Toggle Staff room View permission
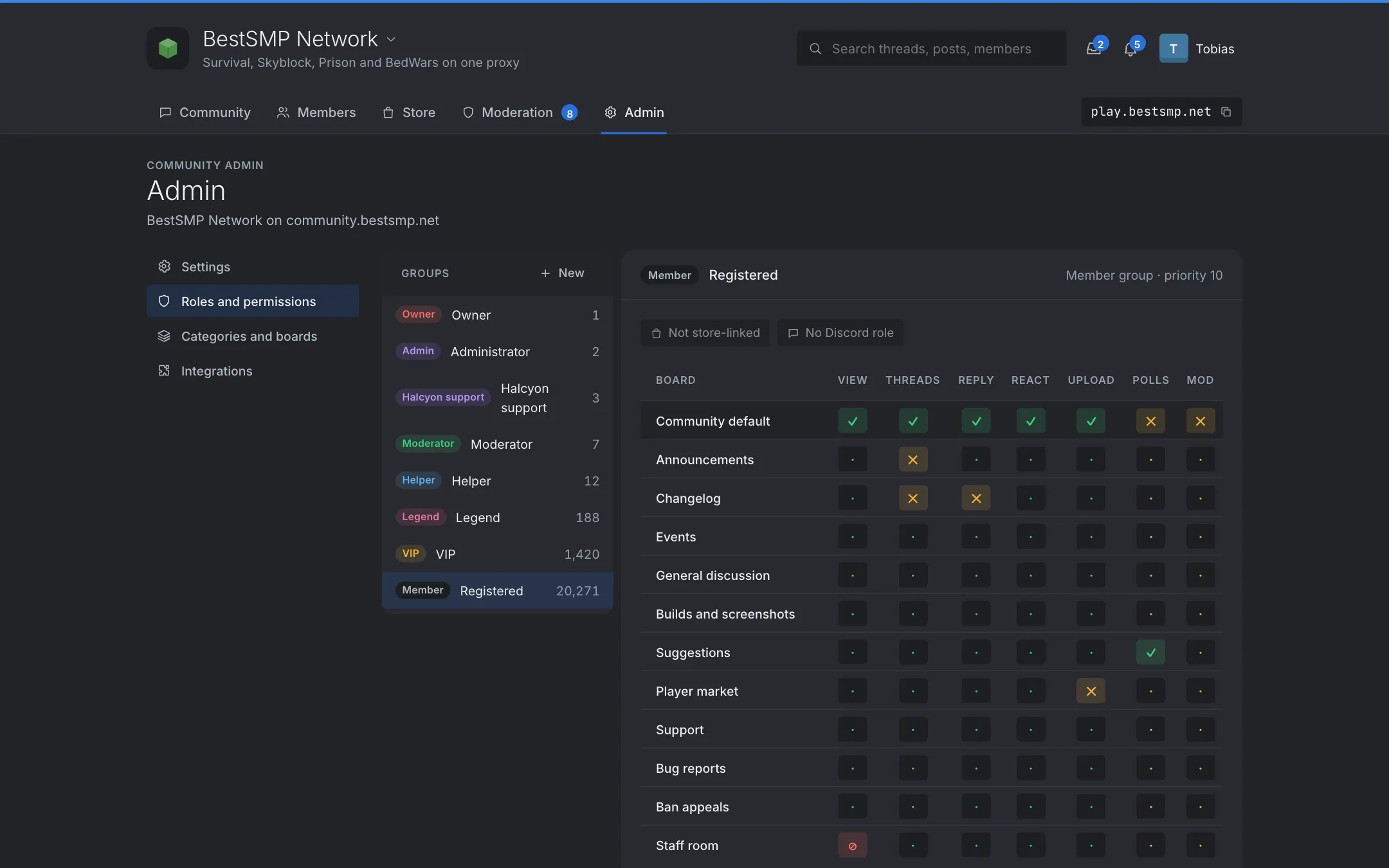The width and height of the screenshot is (1389, 868). (x=853, y=845)
